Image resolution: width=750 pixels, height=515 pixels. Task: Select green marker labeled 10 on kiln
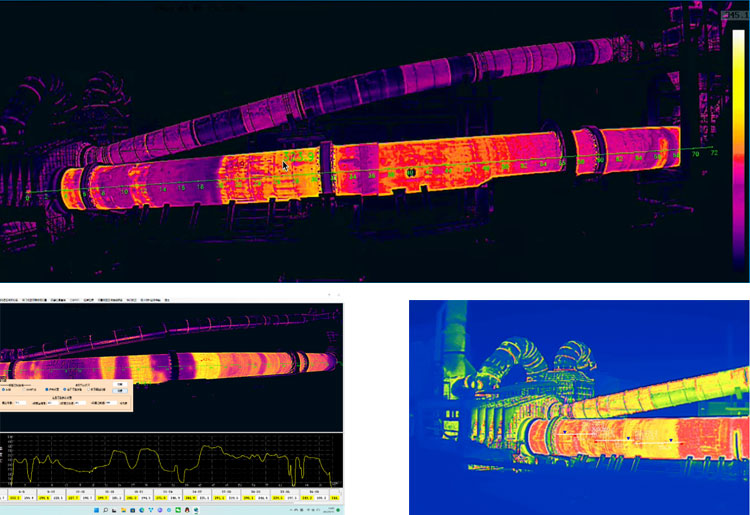[124, 191]
